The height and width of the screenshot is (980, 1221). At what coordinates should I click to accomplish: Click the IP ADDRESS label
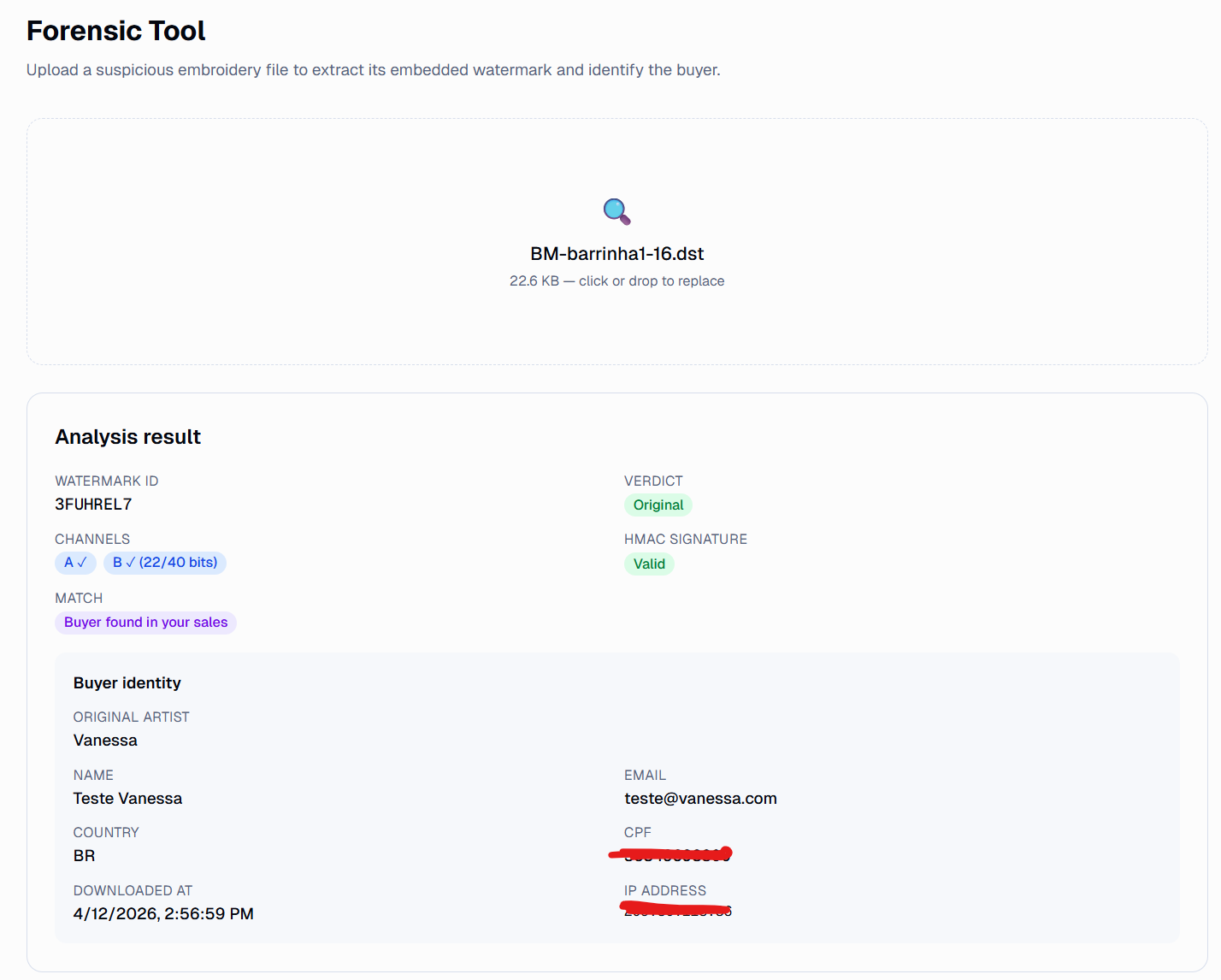click(665, 891)
